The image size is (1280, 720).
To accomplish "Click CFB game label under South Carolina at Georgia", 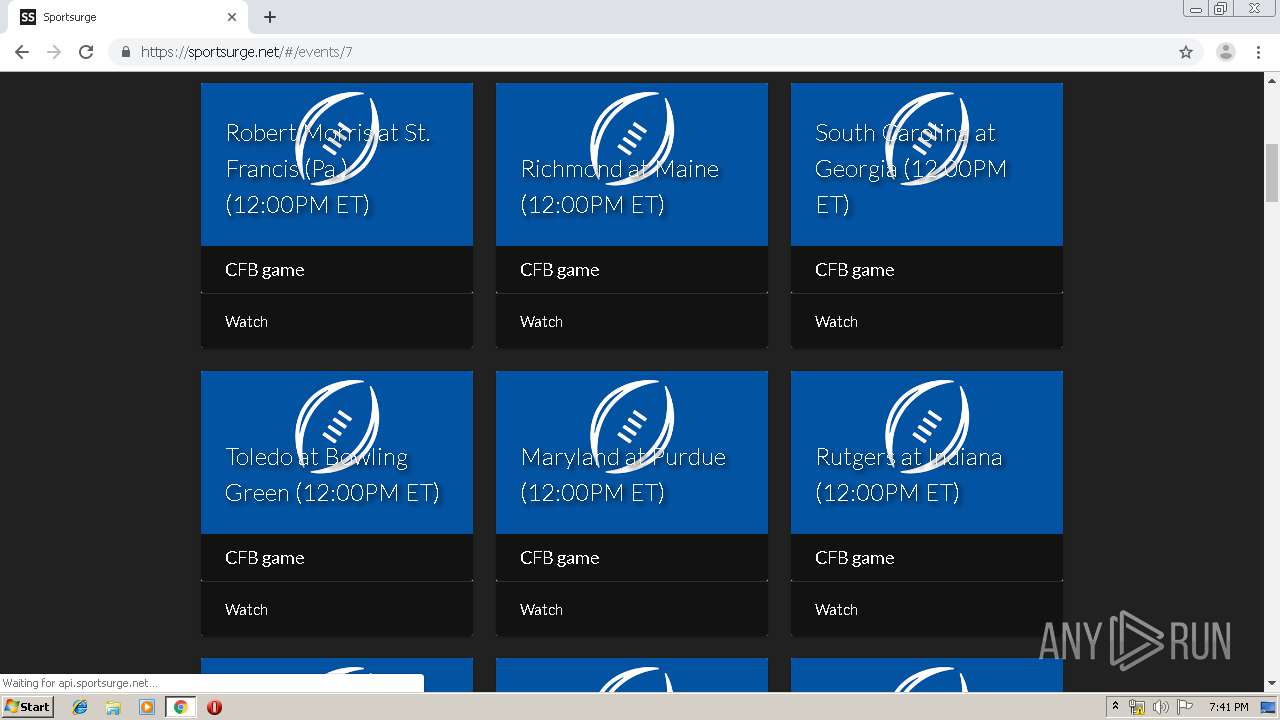I will click(854, 270).
